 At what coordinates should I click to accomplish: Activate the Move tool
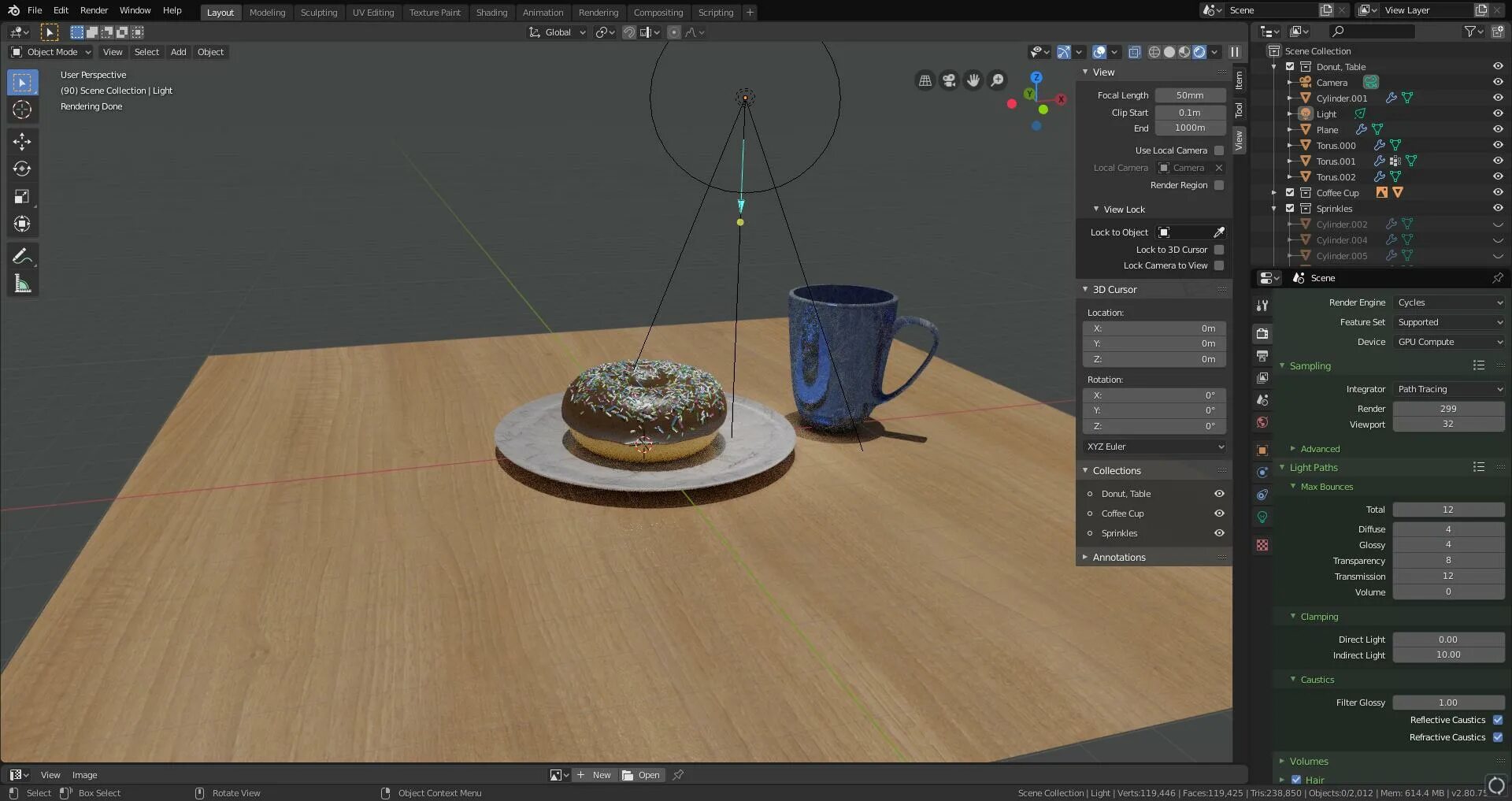[22, 142]
